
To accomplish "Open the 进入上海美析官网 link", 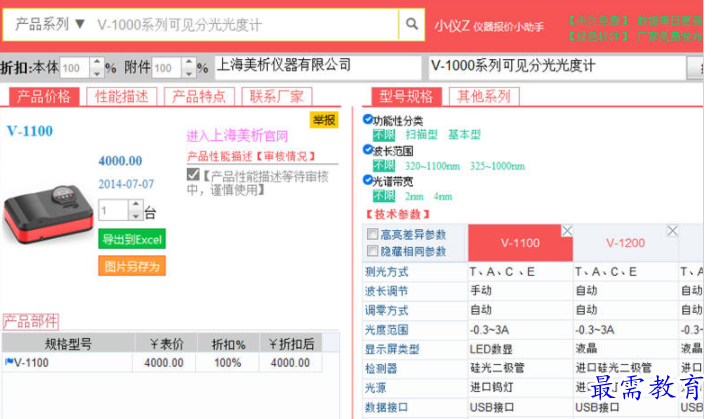I will [x=237, y=136].
